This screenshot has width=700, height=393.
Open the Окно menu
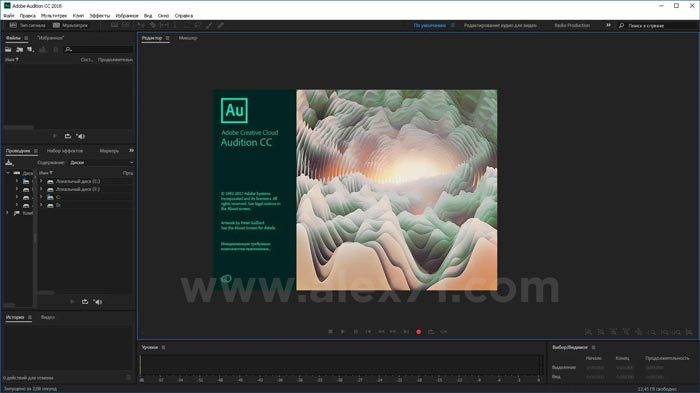163,16
